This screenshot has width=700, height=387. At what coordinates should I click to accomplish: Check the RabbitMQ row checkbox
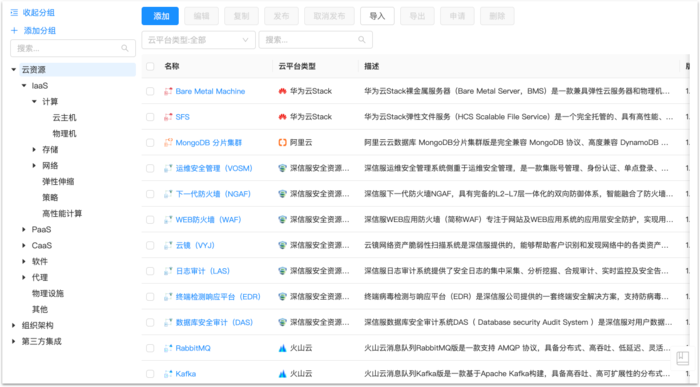tap(150, 348)
